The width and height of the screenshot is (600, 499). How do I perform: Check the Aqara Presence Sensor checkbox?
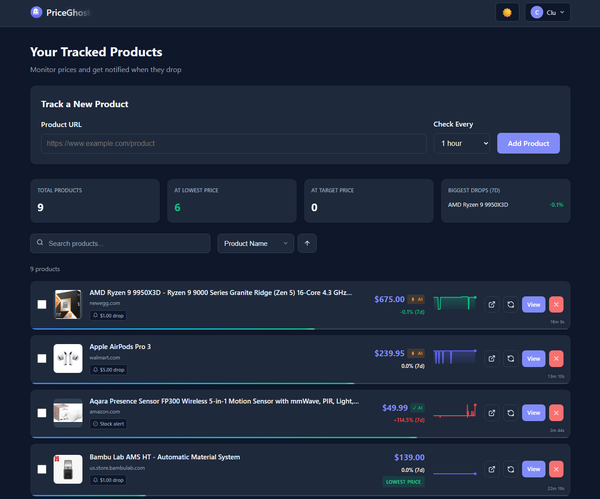pos(42,412)
